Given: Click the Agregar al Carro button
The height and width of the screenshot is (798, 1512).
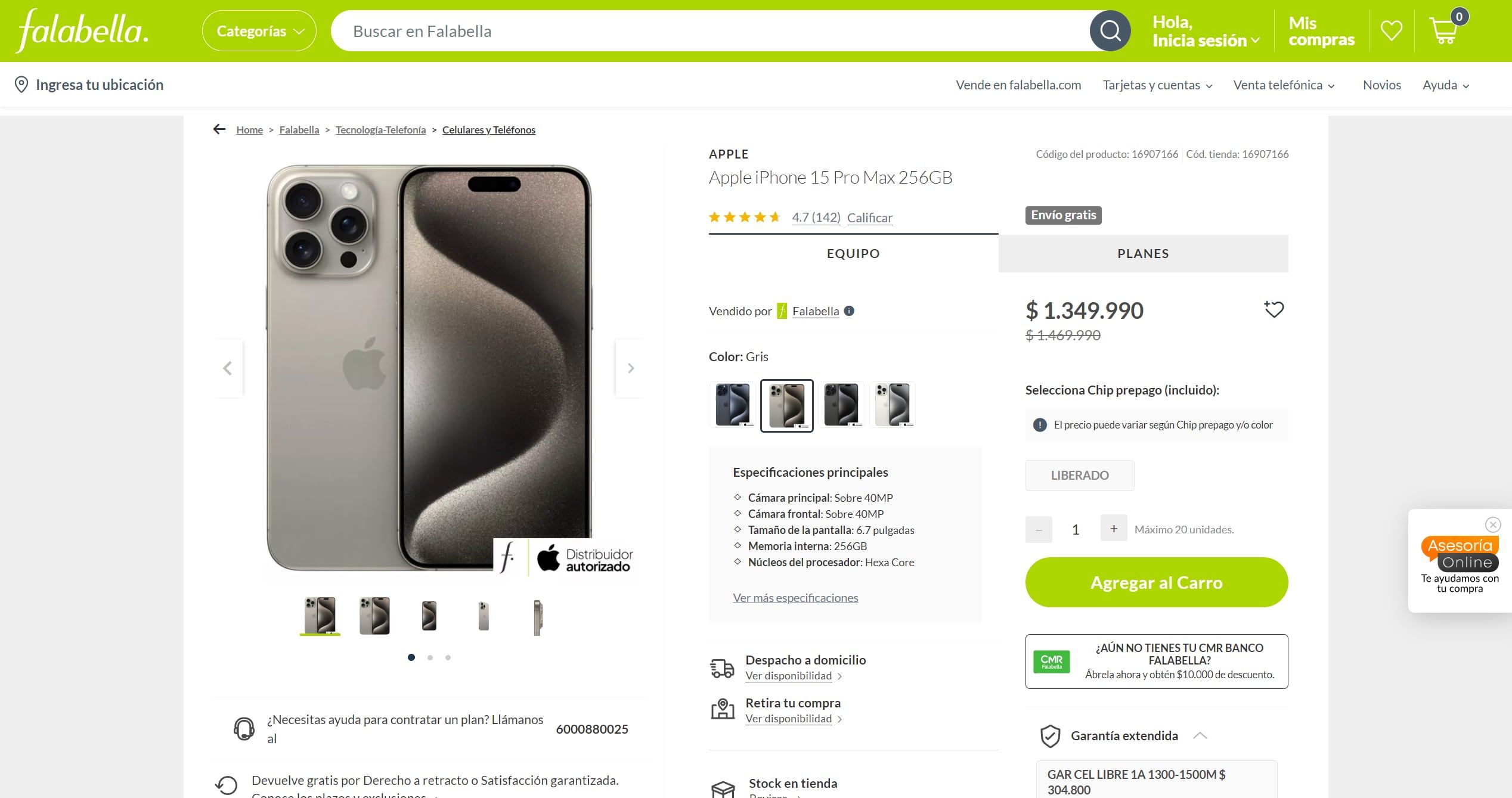Looking at the screenshot, I should pyautogui.click(x=1155, y=582).
